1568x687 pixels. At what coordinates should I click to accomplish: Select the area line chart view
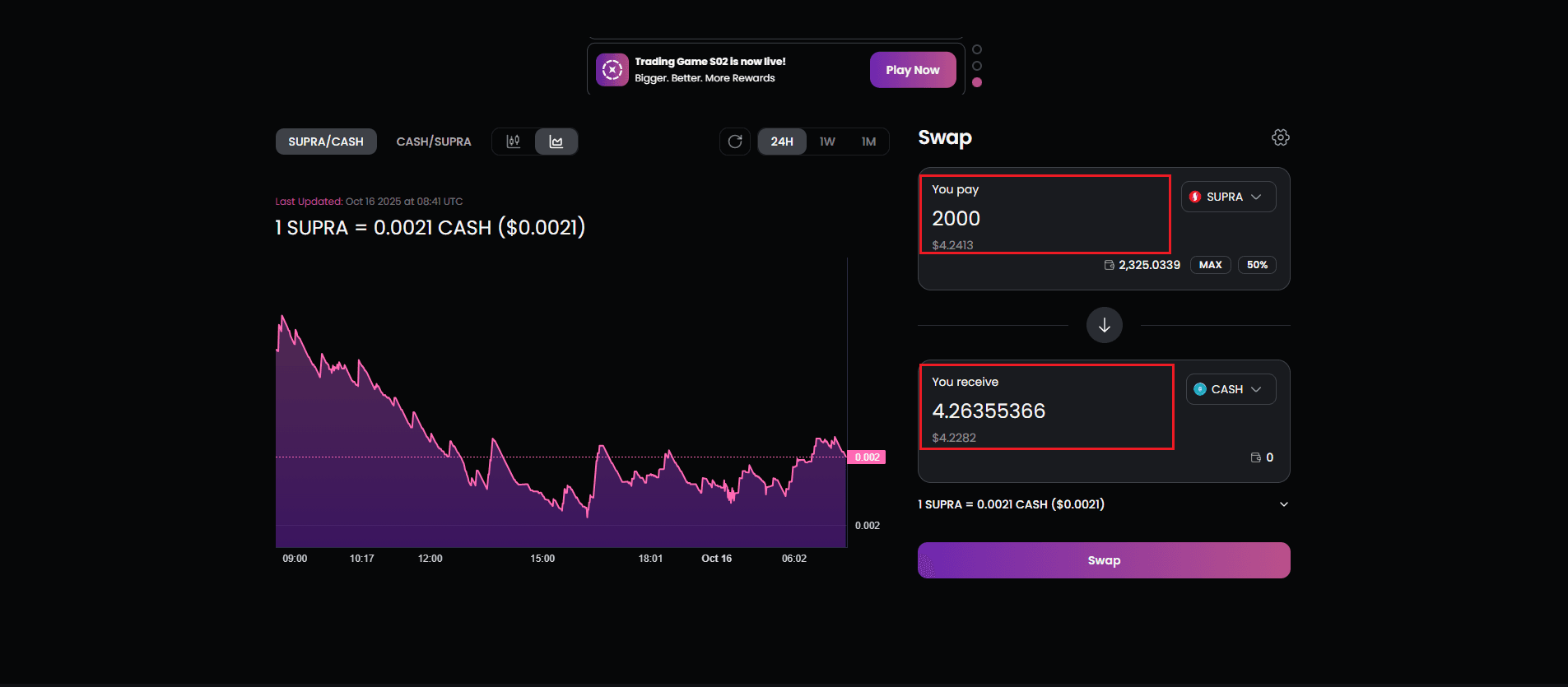click(x=556, y=142)
